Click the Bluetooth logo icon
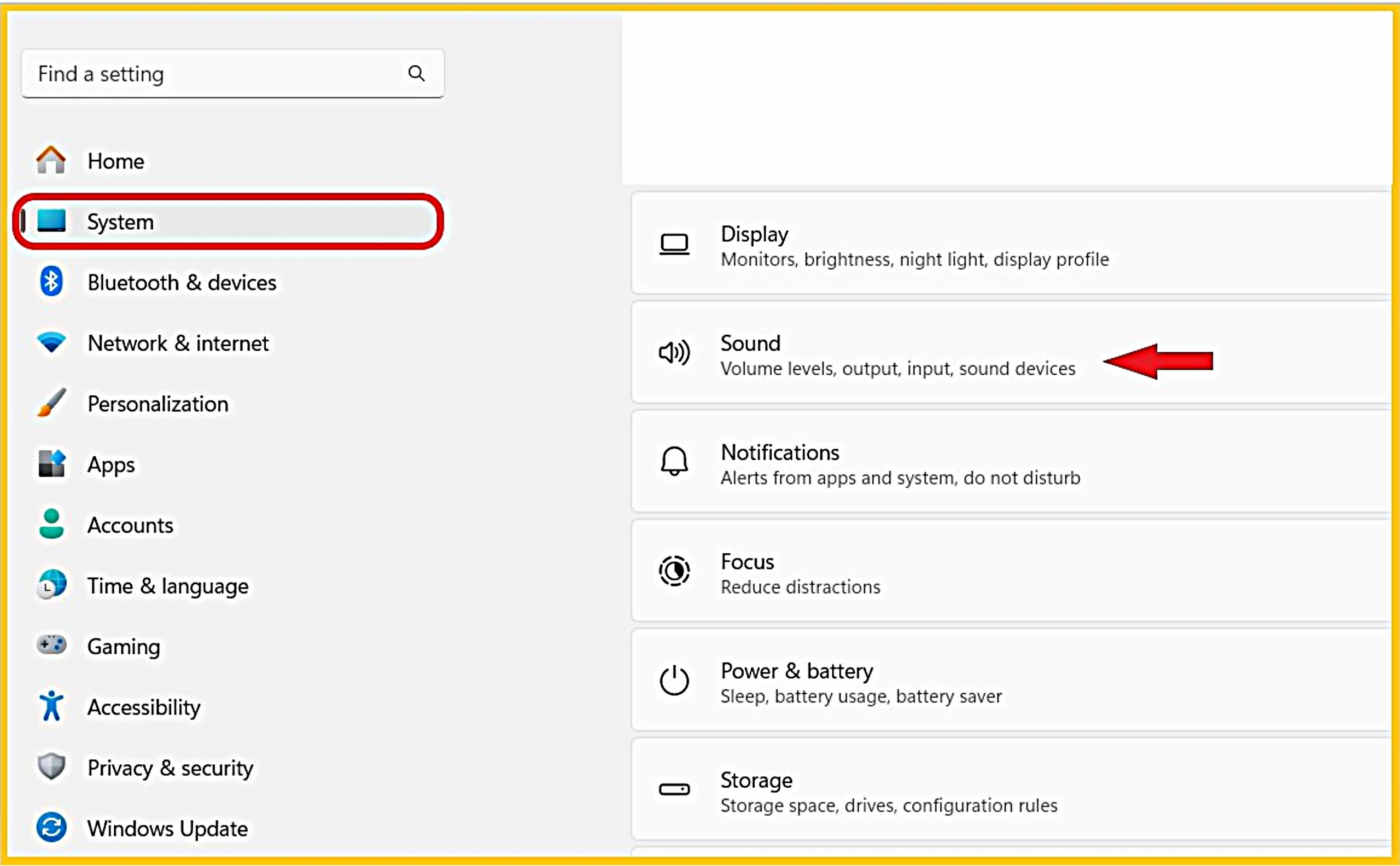This screenshot has width=1400, height=866. pos(51,282)
